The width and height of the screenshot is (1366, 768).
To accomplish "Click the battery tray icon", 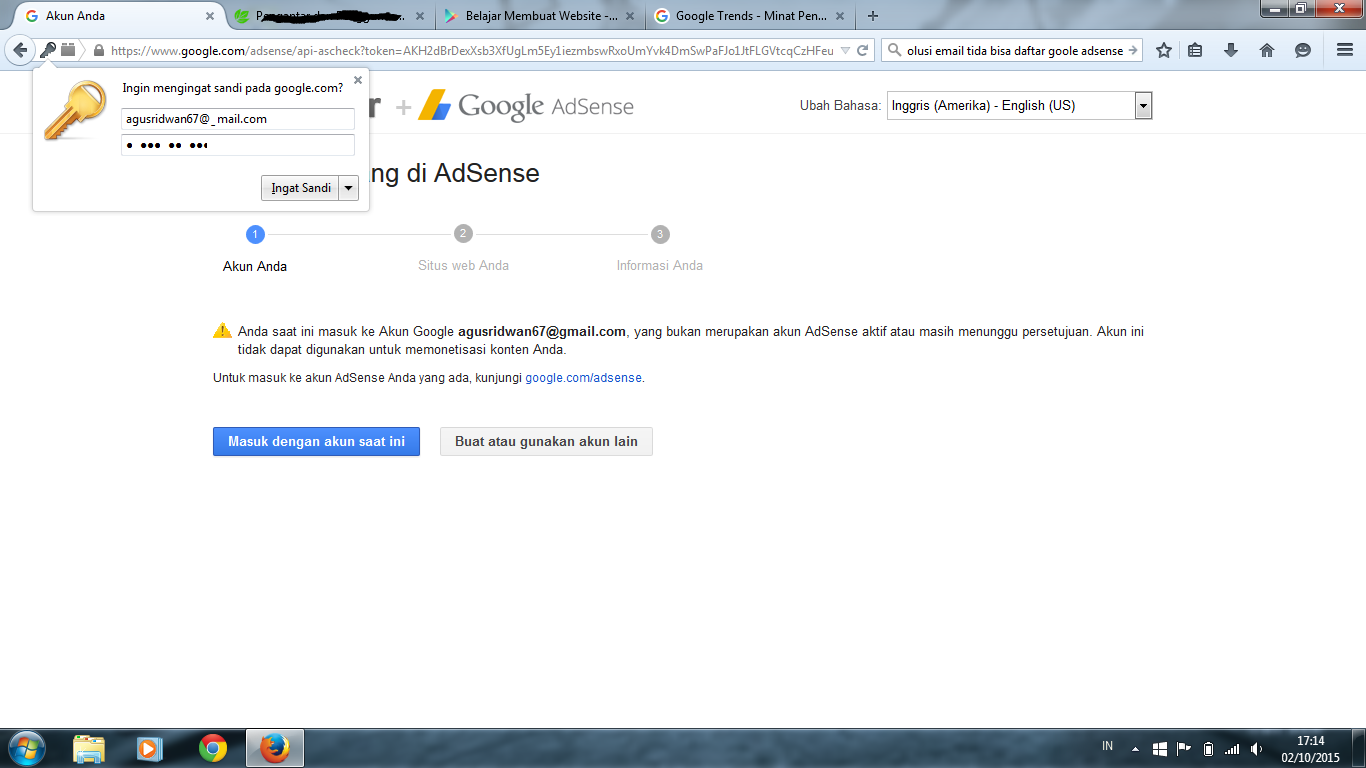I will (x=1208, y=748).
